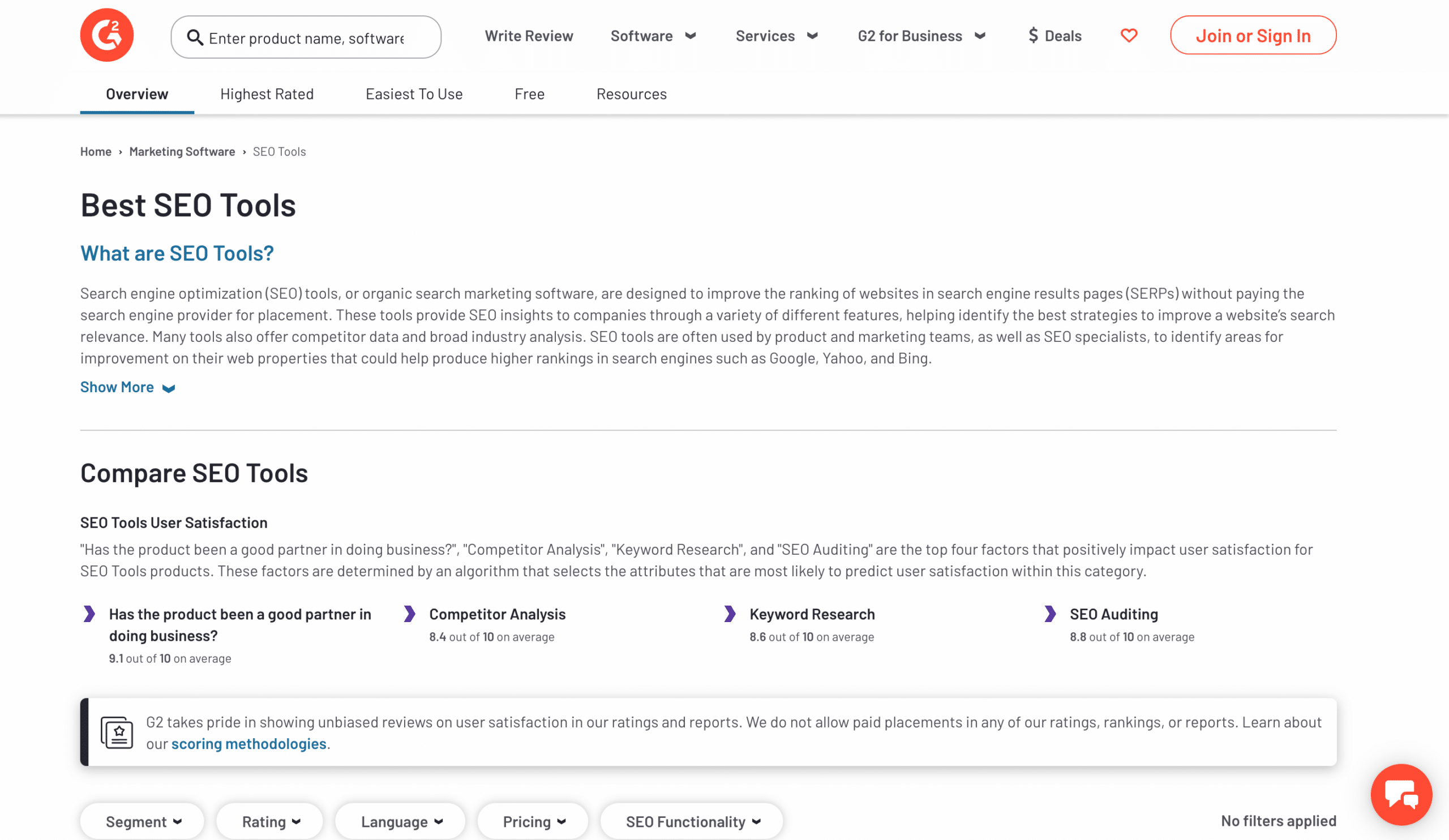Open the Segment filter dropdown
Viewport: 1449px width, 840px height.
coord(143,821)
